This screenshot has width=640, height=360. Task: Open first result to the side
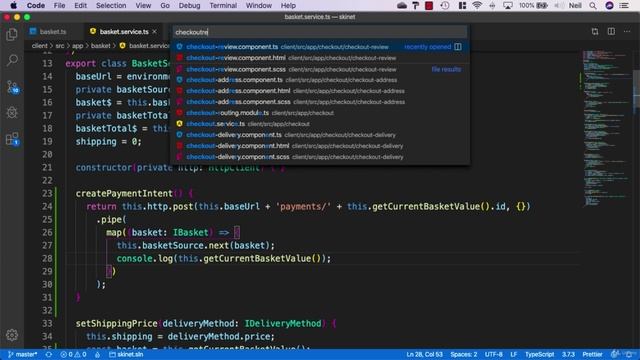pos(458,47)
